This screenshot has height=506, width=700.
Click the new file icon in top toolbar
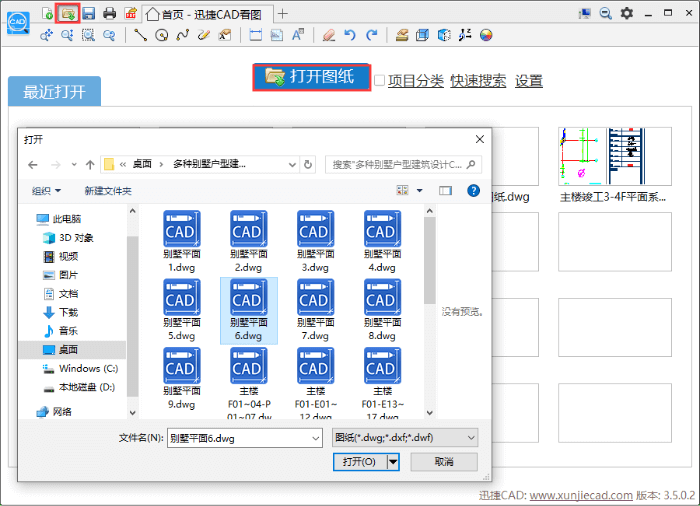47,13
